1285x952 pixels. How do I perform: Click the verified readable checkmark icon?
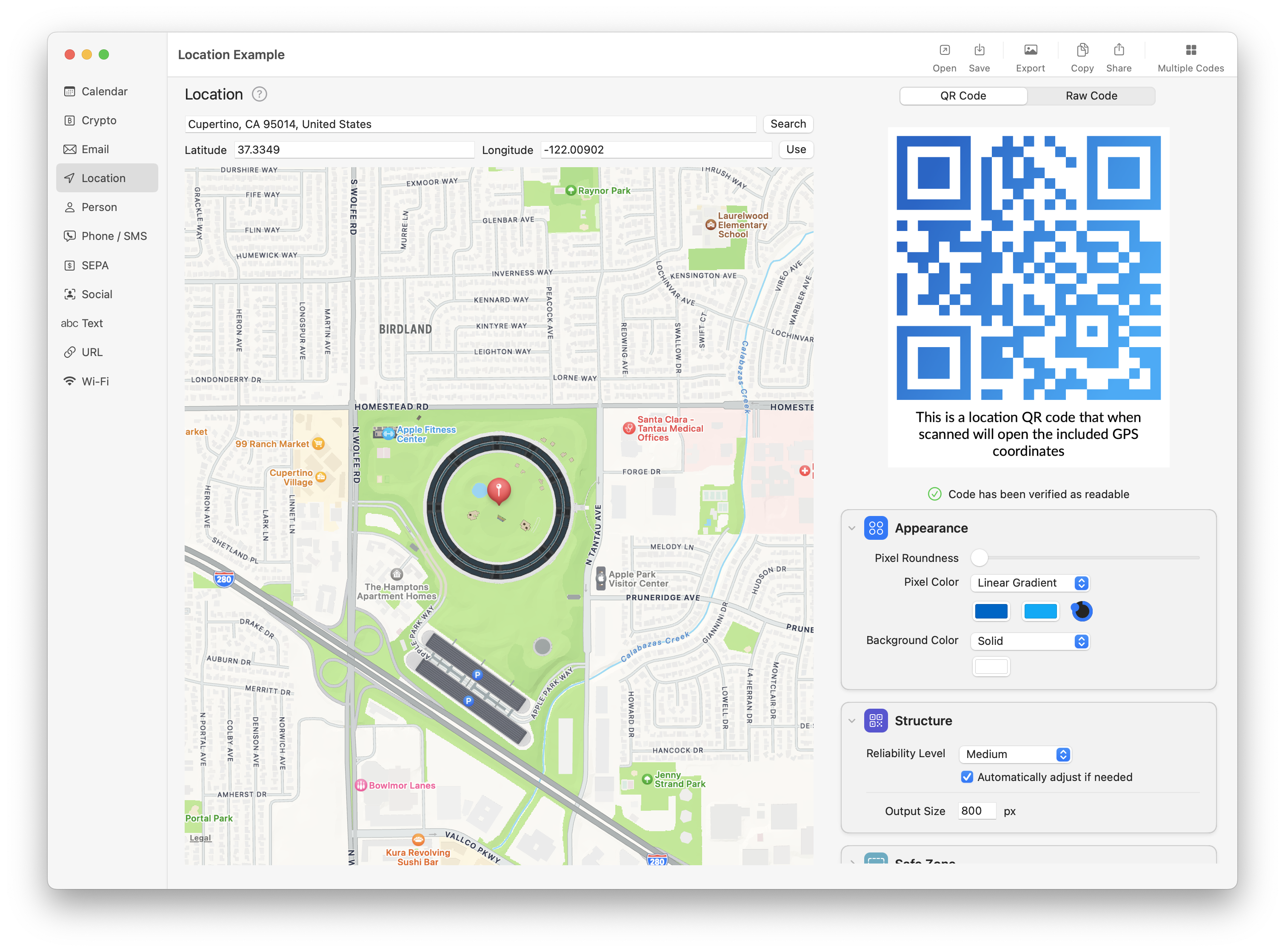(x=934, y=494)
